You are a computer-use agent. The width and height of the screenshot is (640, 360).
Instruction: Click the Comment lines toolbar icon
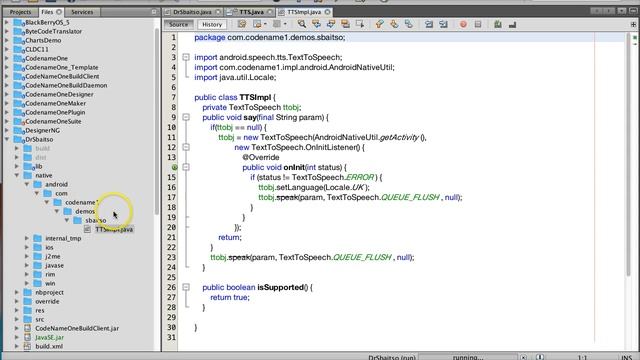point(498,24)
